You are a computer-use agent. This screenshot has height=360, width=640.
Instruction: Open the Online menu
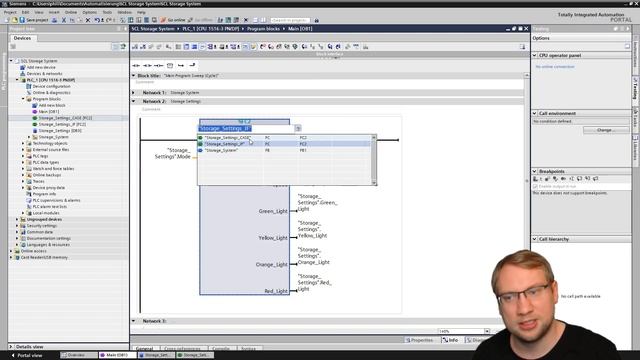coord(71,12)
